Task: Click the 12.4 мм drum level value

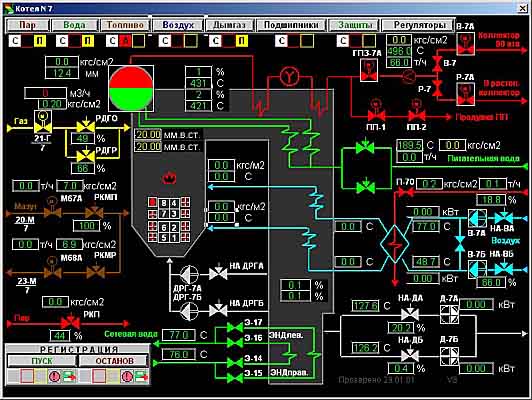Action: 62,73
